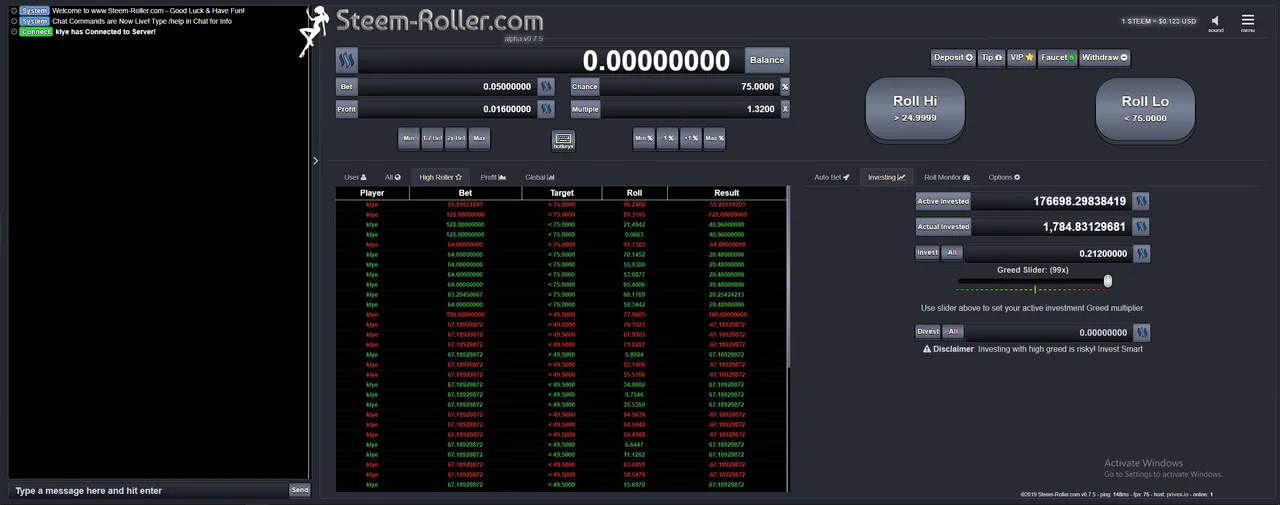Viewport: 1280px width, 505px height.
Task: Click STEEM icon beside Active Invested value
Action: pos(1141,201)
